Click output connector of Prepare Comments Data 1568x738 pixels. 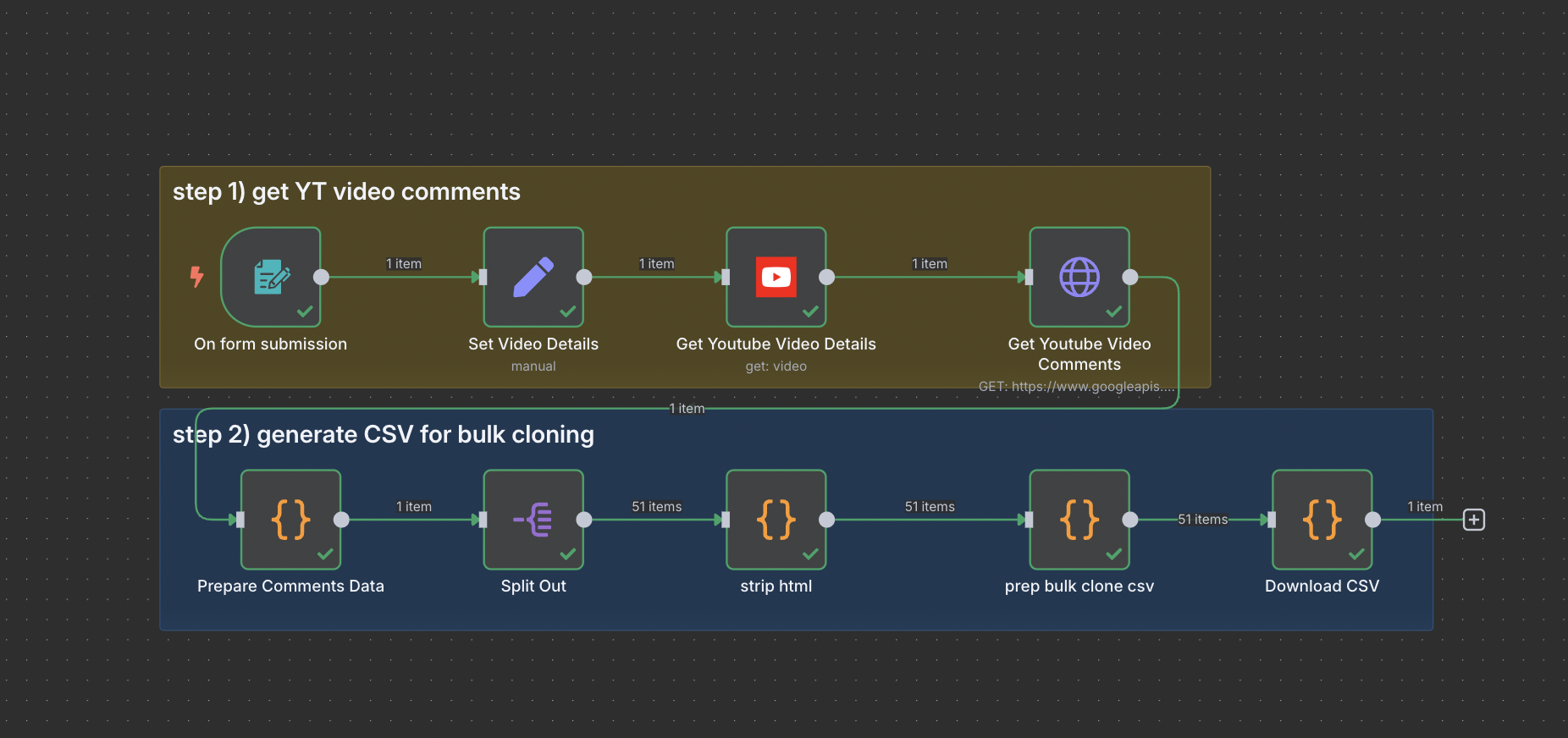point(341,520)
